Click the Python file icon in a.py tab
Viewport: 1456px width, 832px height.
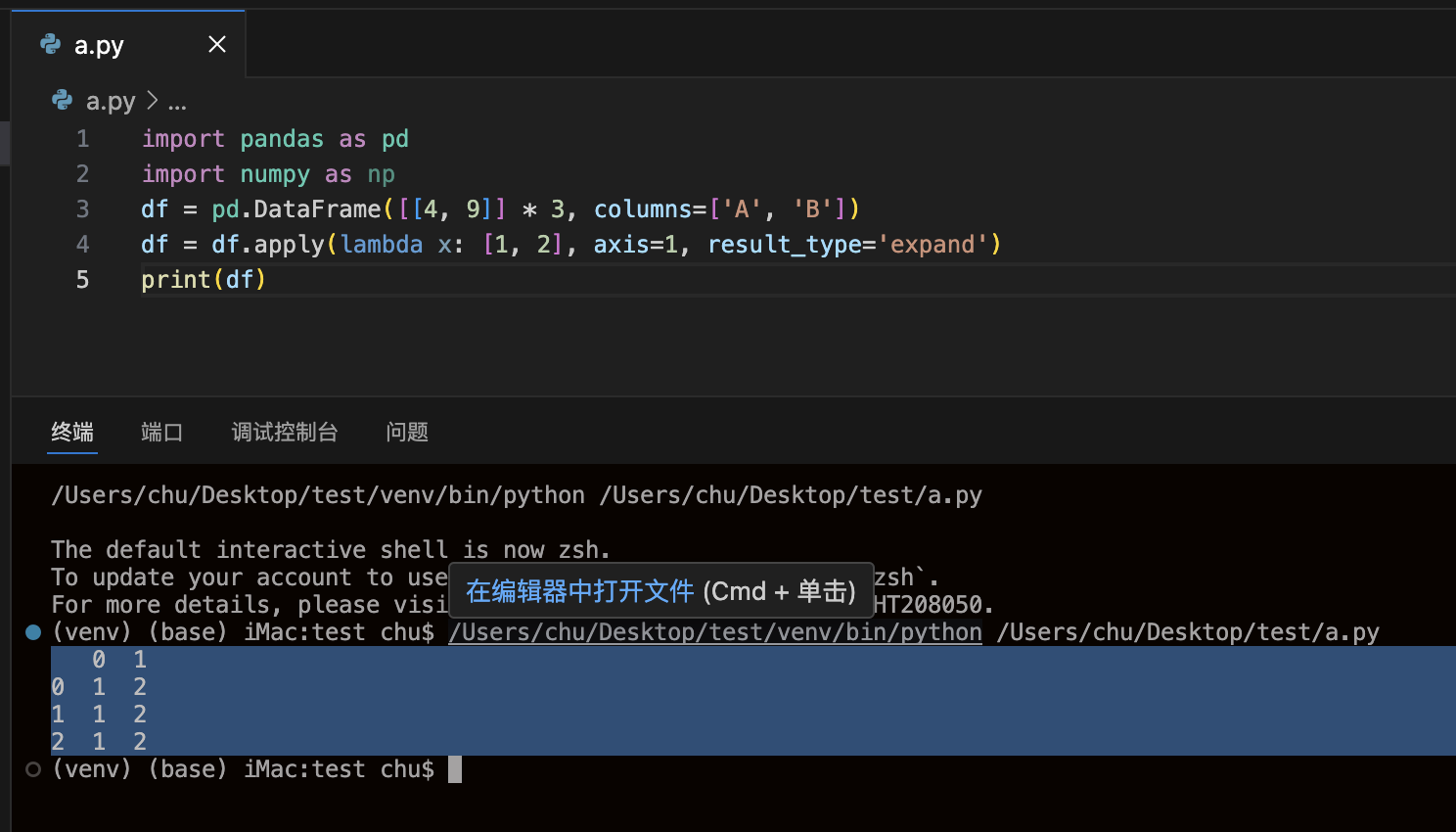click(x=50, y=44)
